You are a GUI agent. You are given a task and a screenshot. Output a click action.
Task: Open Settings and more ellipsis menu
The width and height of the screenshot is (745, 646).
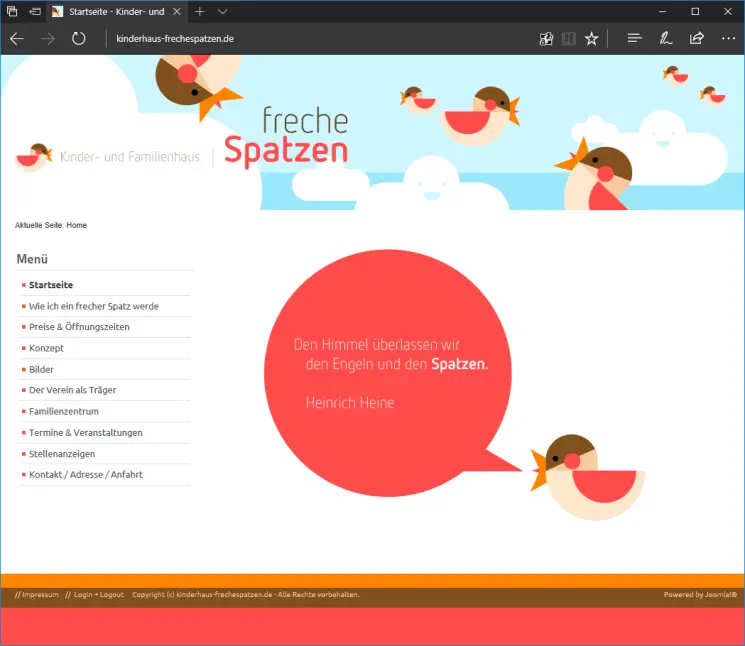coord(728,39)
